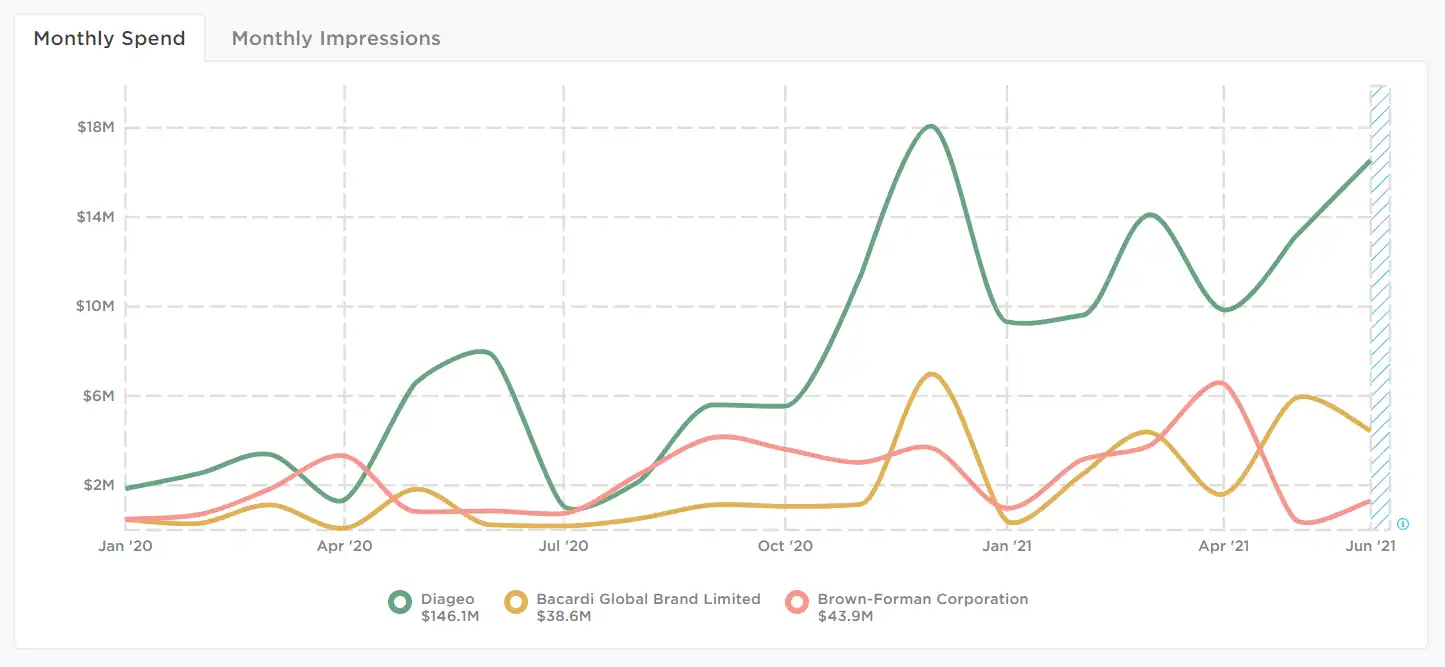
Task: Click the $10M y-axis label
Action: pyautogui.click(x=94, y=306)
